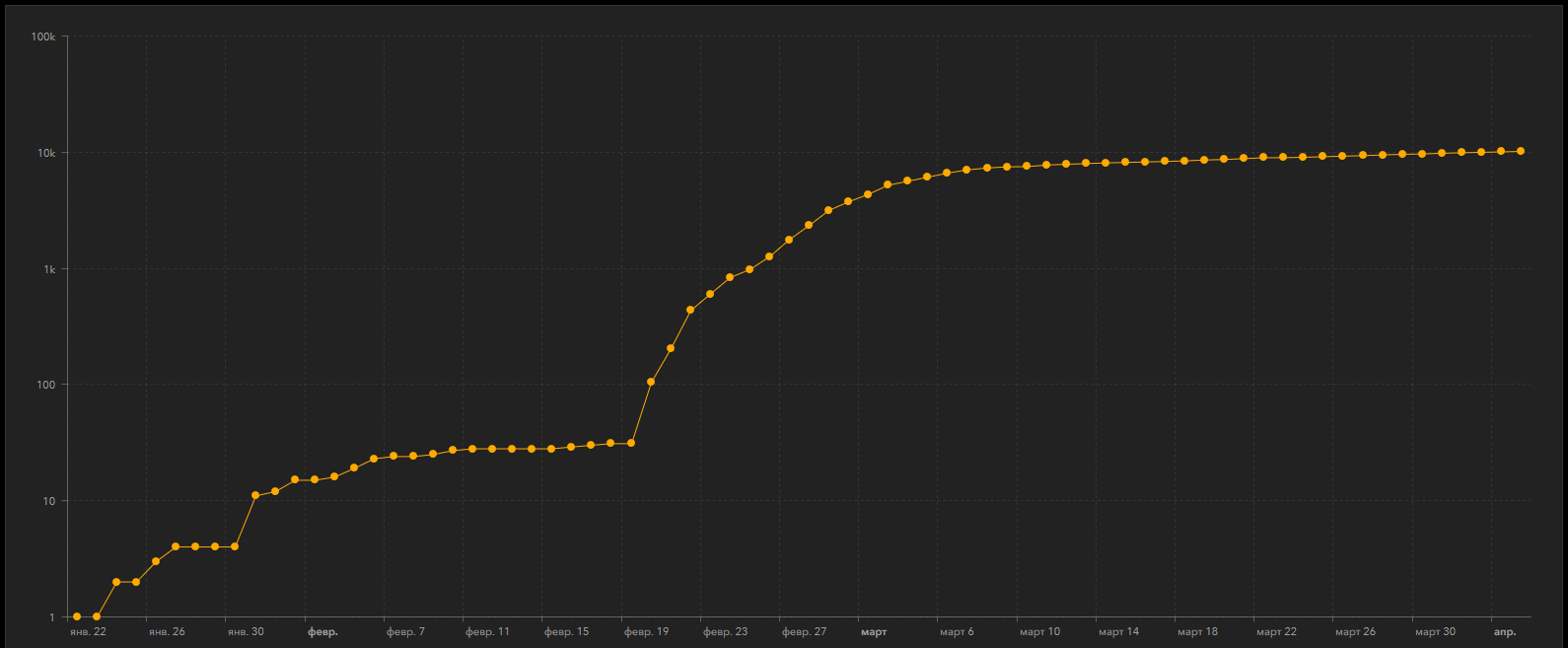This screenshot has height=648, width=1568.
Task: Click the 'янв. 22' date label
Action: tap(88, 631)
